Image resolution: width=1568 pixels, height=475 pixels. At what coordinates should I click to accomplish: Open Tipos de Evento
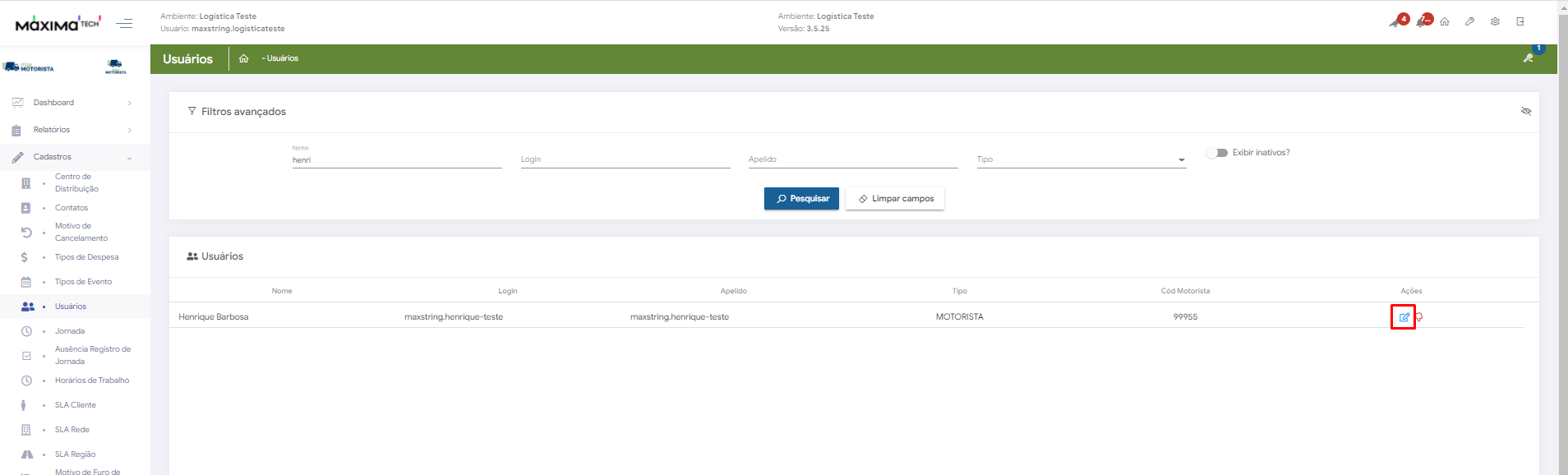[83, 282]
